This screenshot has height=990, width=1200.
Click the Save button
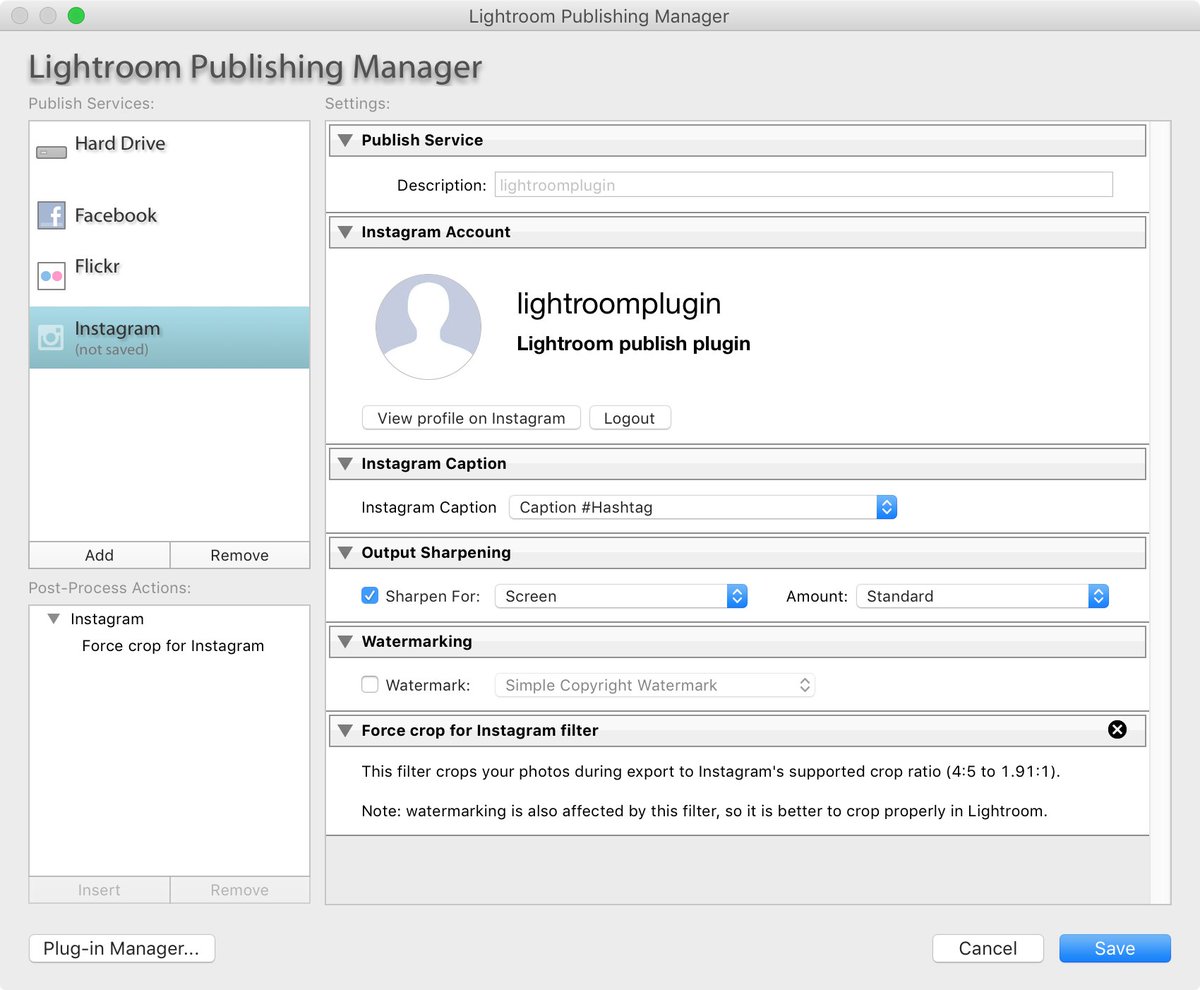pos(1115,949)
